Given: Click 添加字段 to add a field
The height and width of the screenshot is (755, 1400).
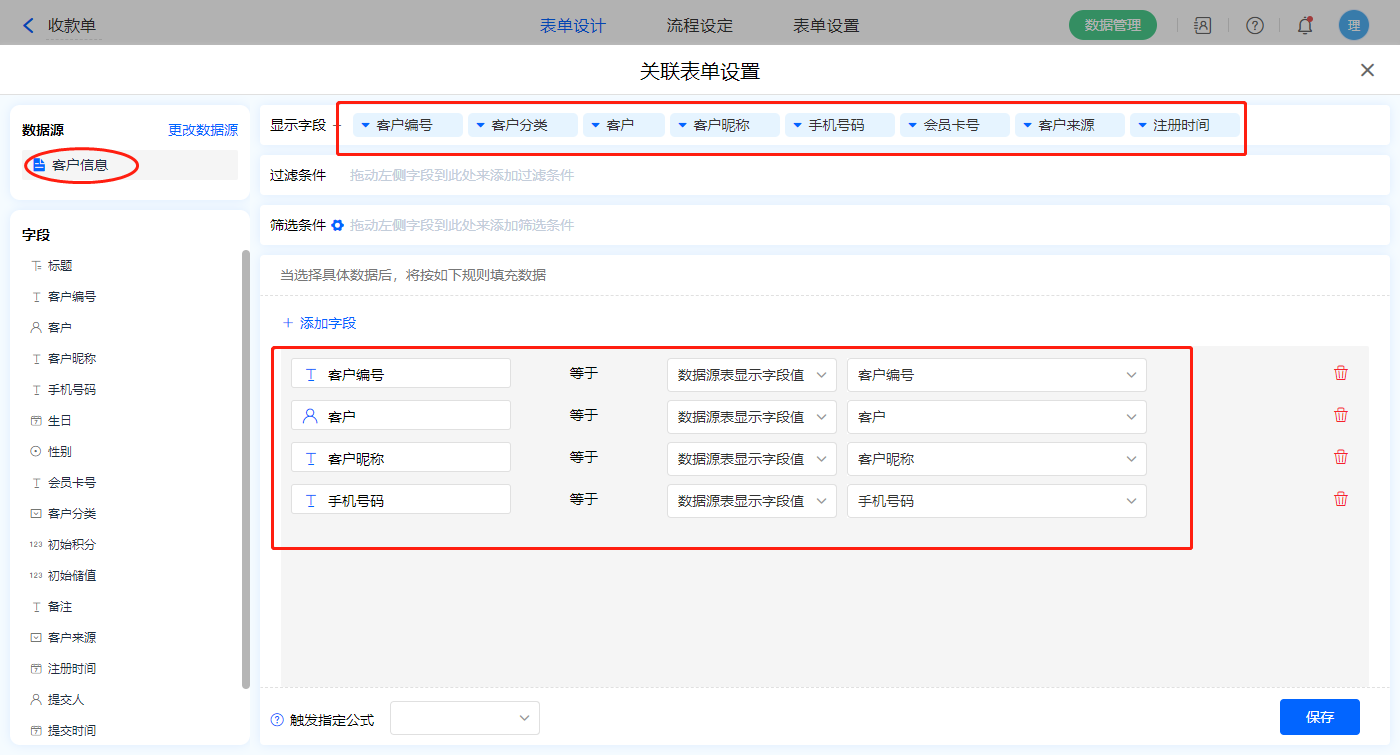Looking at the screenshot, I should pos(319,323).
